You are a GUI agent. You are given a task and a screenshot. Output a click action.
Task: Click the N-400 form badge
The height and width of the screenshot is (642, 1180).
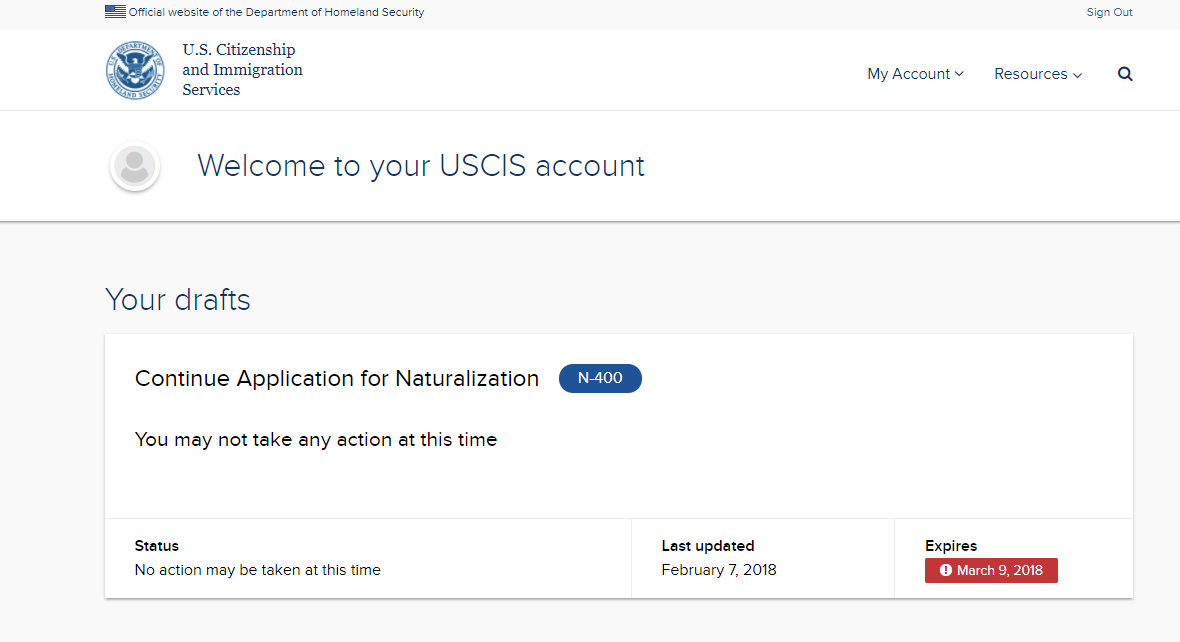tap(600, 379)
